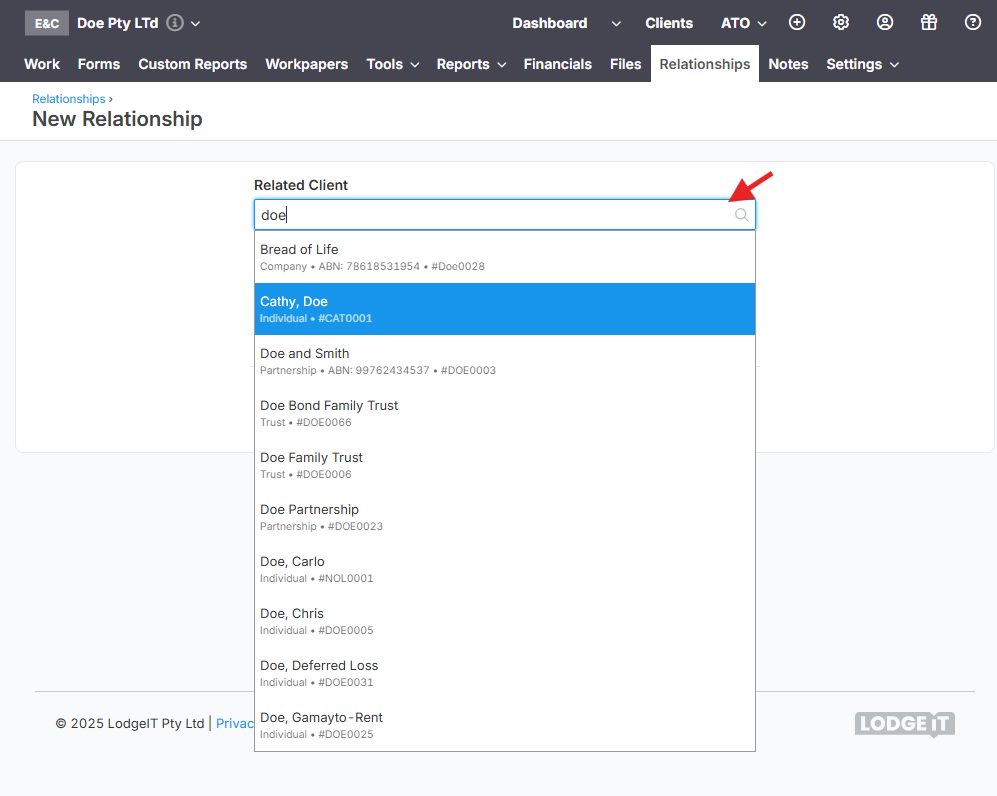Open the settings gear icon
This screenshot has width=997, height=796.
[x=841, y=22]
